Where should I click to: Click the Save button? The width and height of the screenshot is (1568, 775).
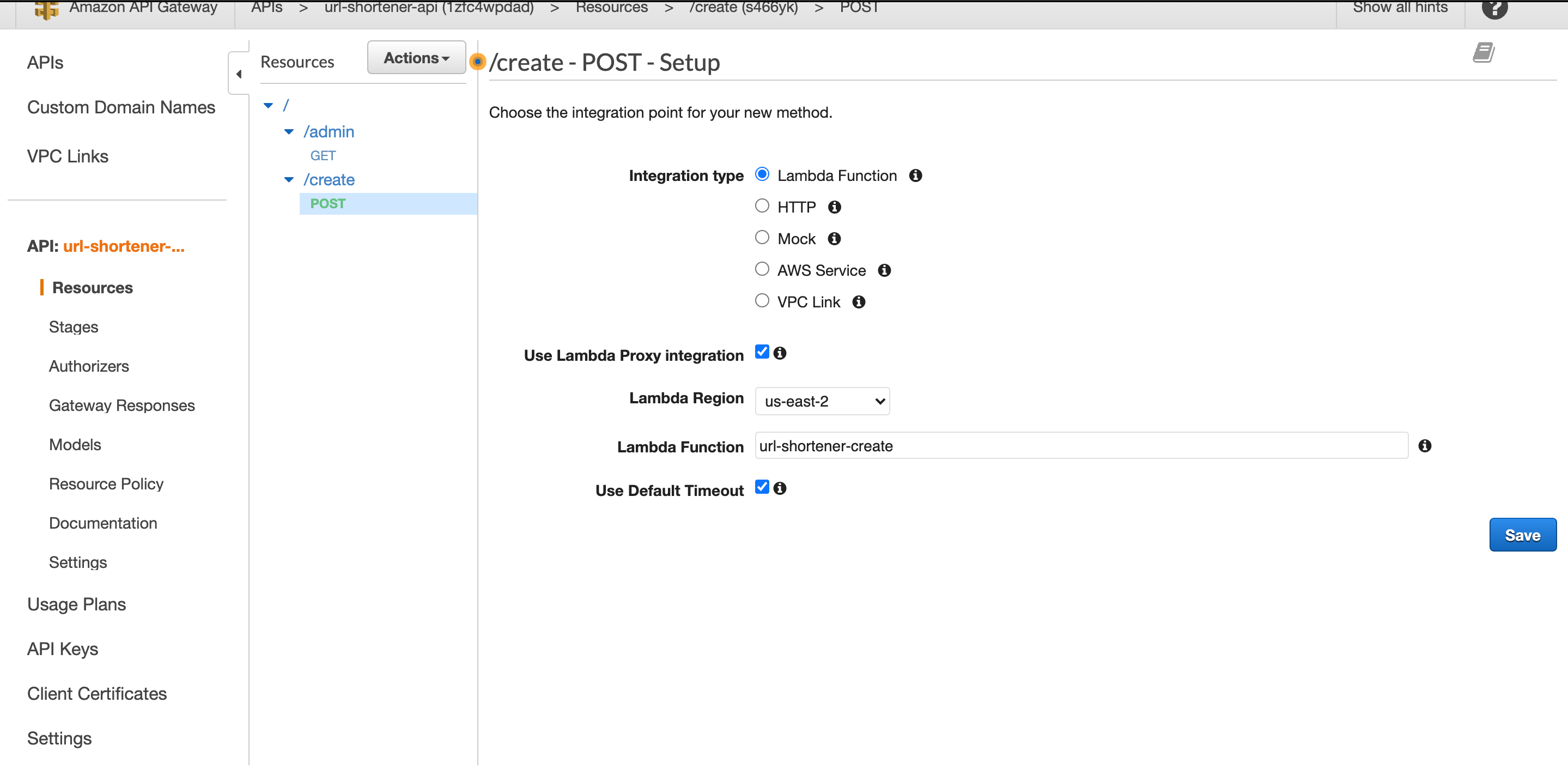point(1522,535)
